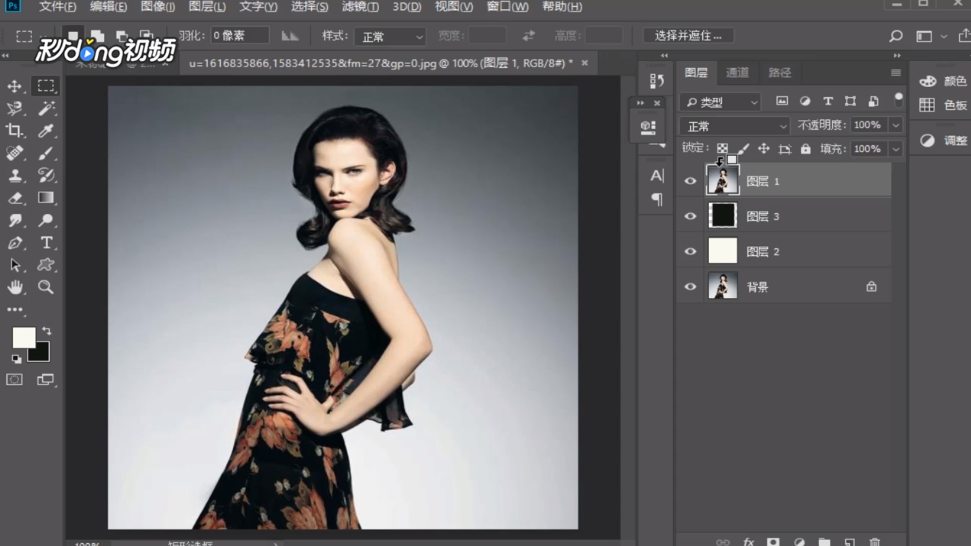This screenshot has width=971, height=546.
Task: Select the Hand tool
Action: pos(14,287)
